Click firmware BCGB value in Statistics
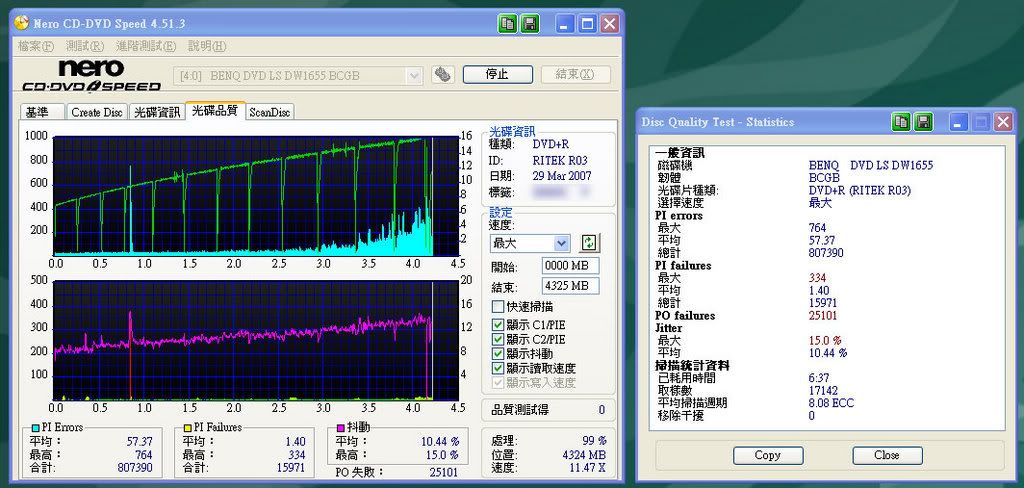Viewport: 1024px width, 488px height. tap(824, 178)
